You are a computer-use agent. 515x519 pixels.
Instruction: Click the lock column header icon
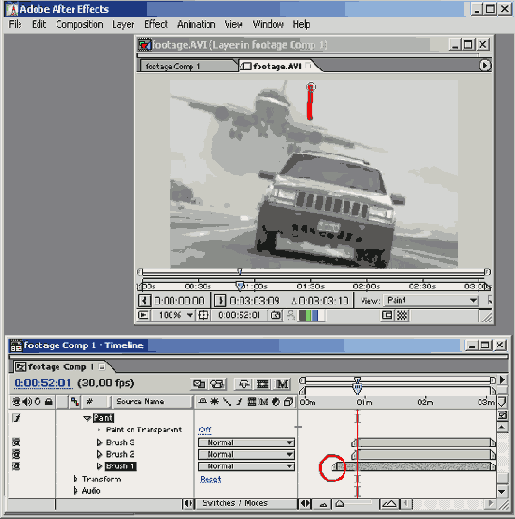pos(49,402)
